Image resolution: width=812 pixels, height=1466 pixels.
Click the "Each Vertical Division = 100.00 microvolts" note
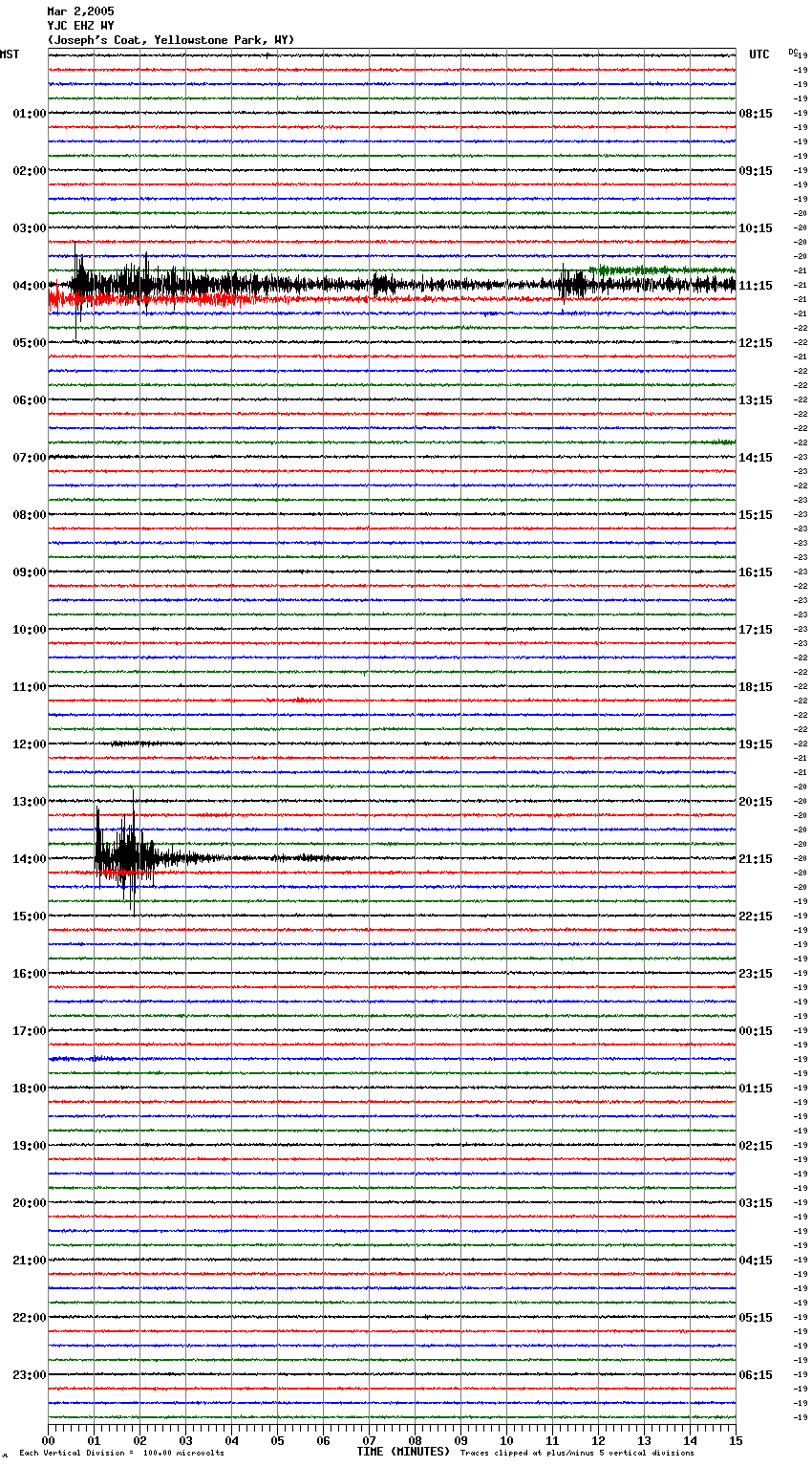tap(121, 1454)
